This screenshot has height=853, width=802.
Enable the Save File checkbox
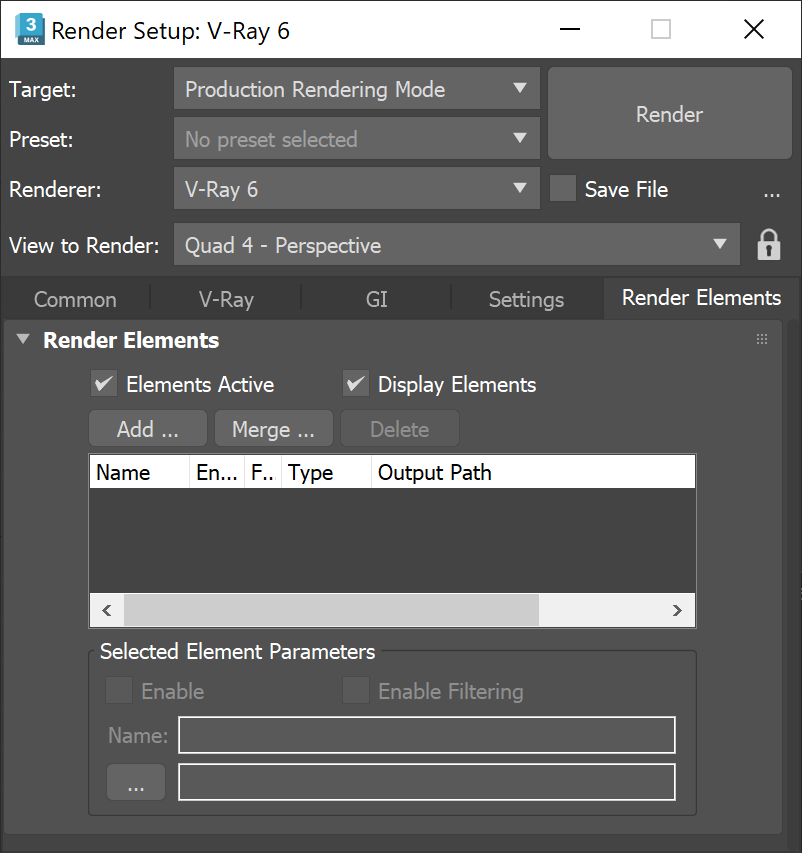pyautogui.click(x=562, y=188)
